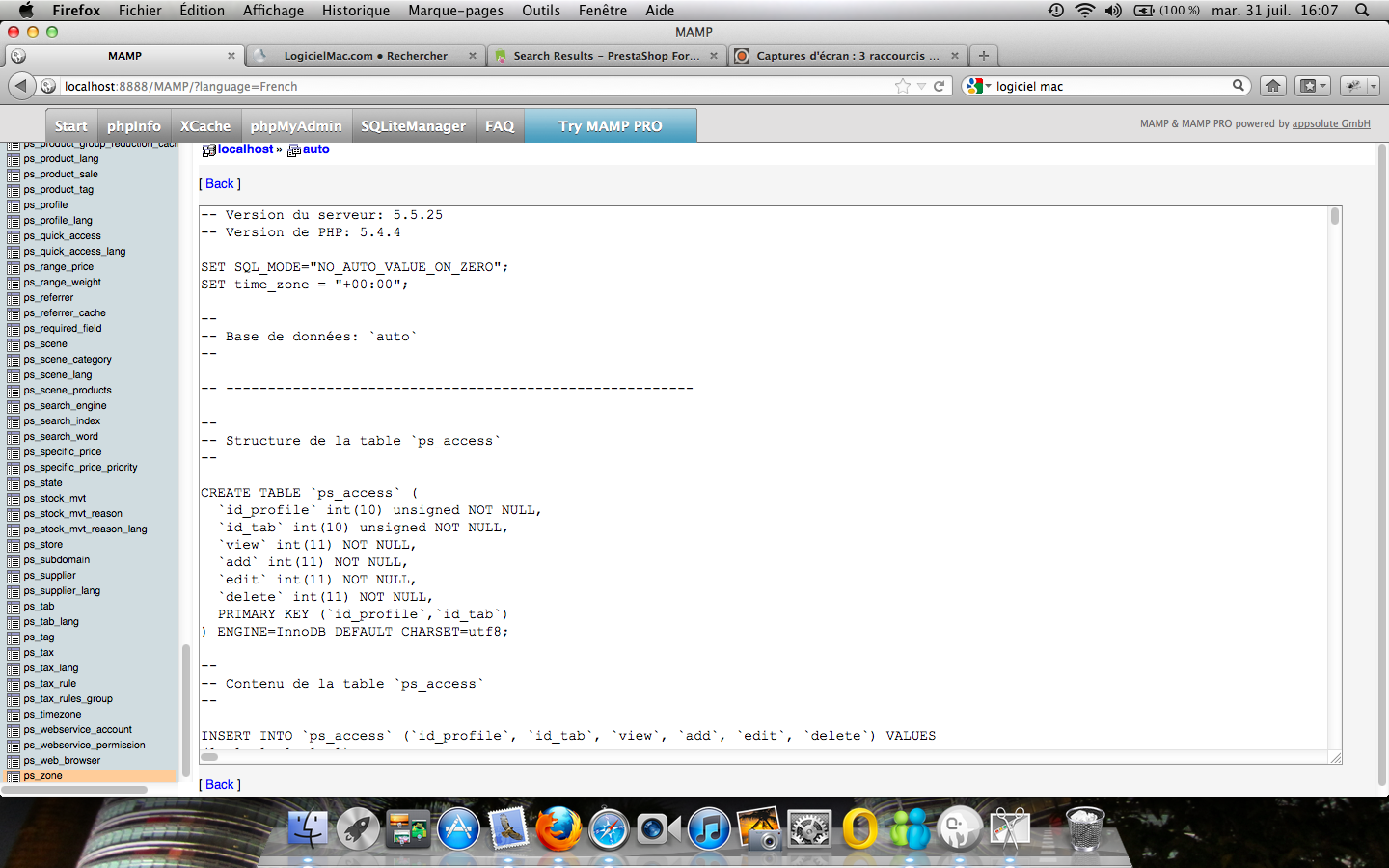This screenshot has height=868, width=1389.
Task: Select the ps_profile table
Action: coord(45,204)
